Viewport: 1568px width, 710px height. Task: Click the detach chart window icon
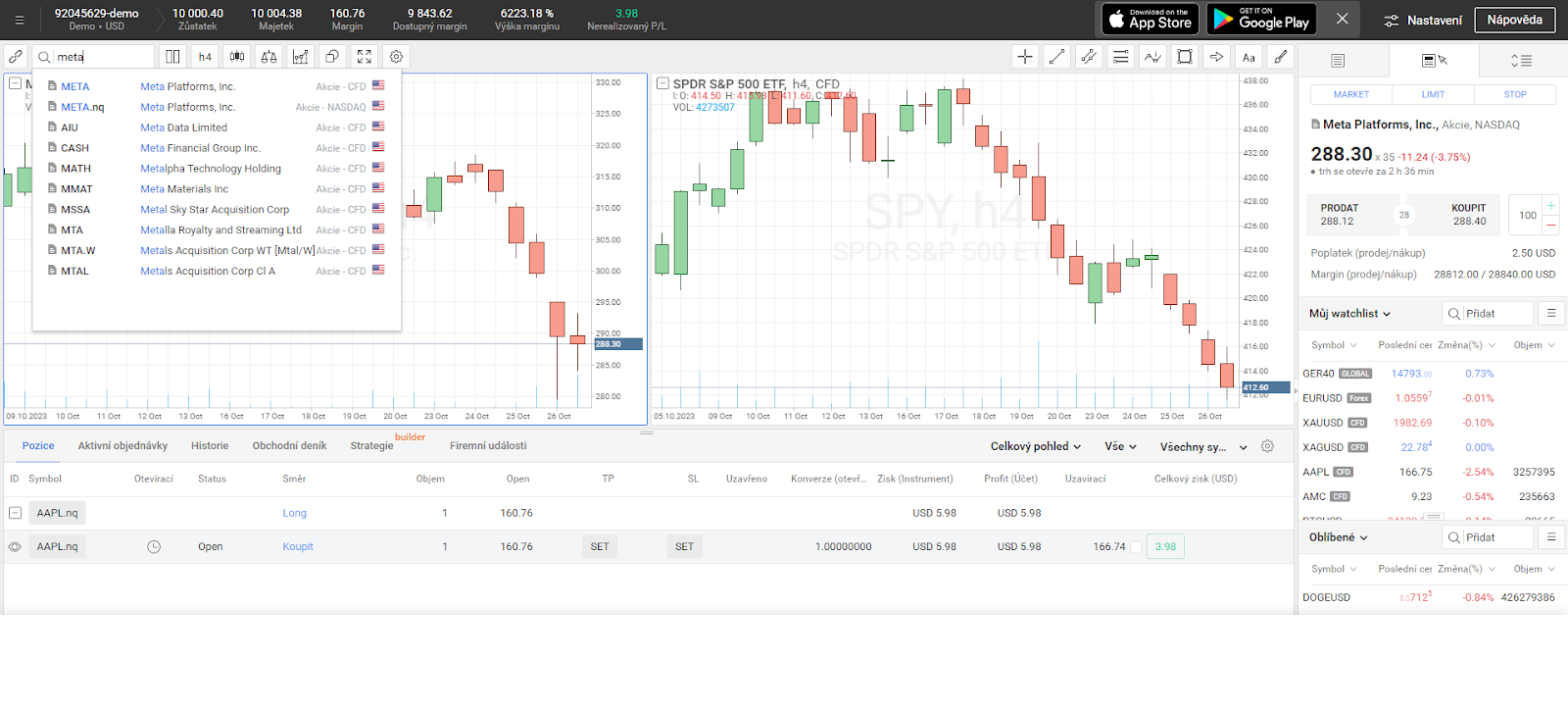click(332, 57)
